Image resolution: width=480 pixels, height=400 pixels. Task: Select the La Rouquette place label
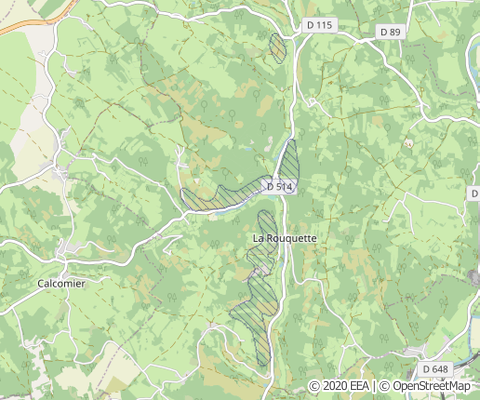pos(285,238)
